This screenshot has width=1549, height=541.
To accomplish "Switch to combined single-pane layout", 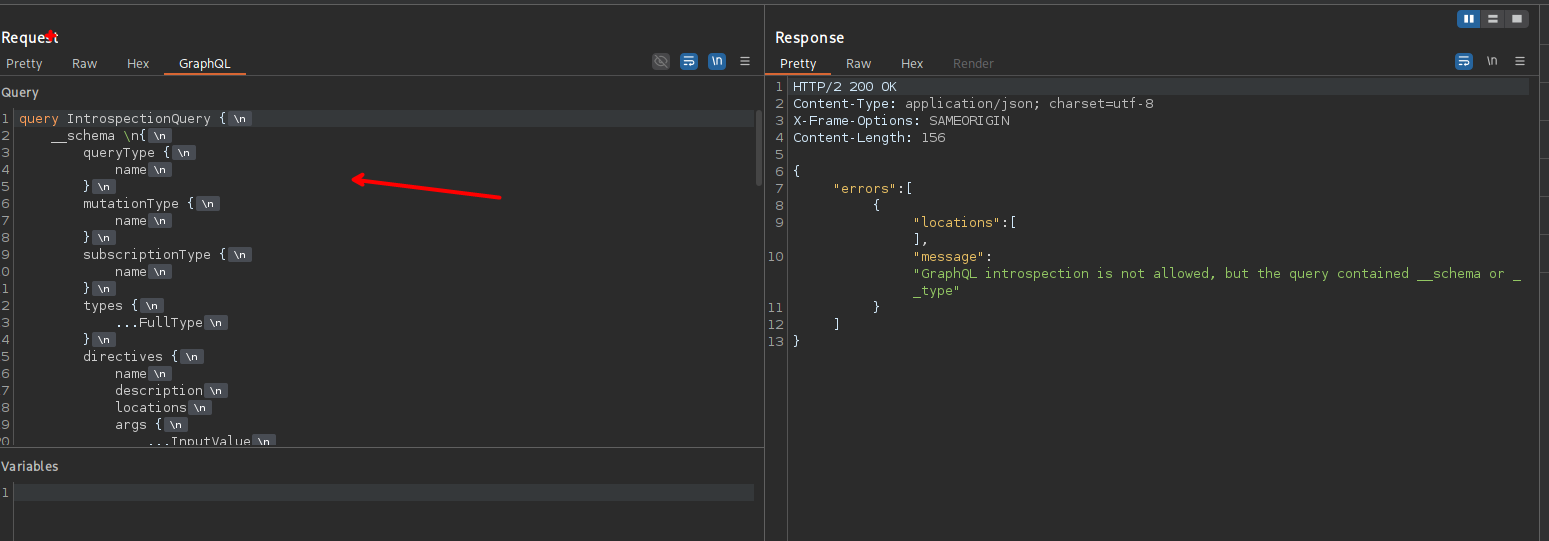I will (1517, 19).
